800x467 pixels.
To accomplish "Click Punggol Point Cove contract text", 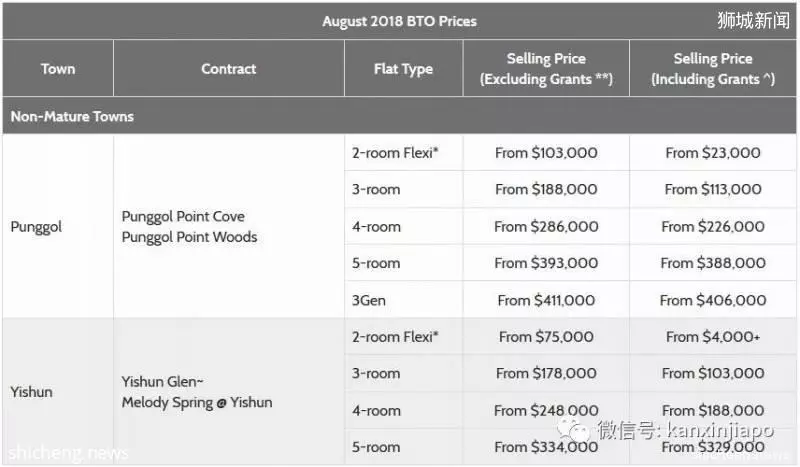I will 183,216.
